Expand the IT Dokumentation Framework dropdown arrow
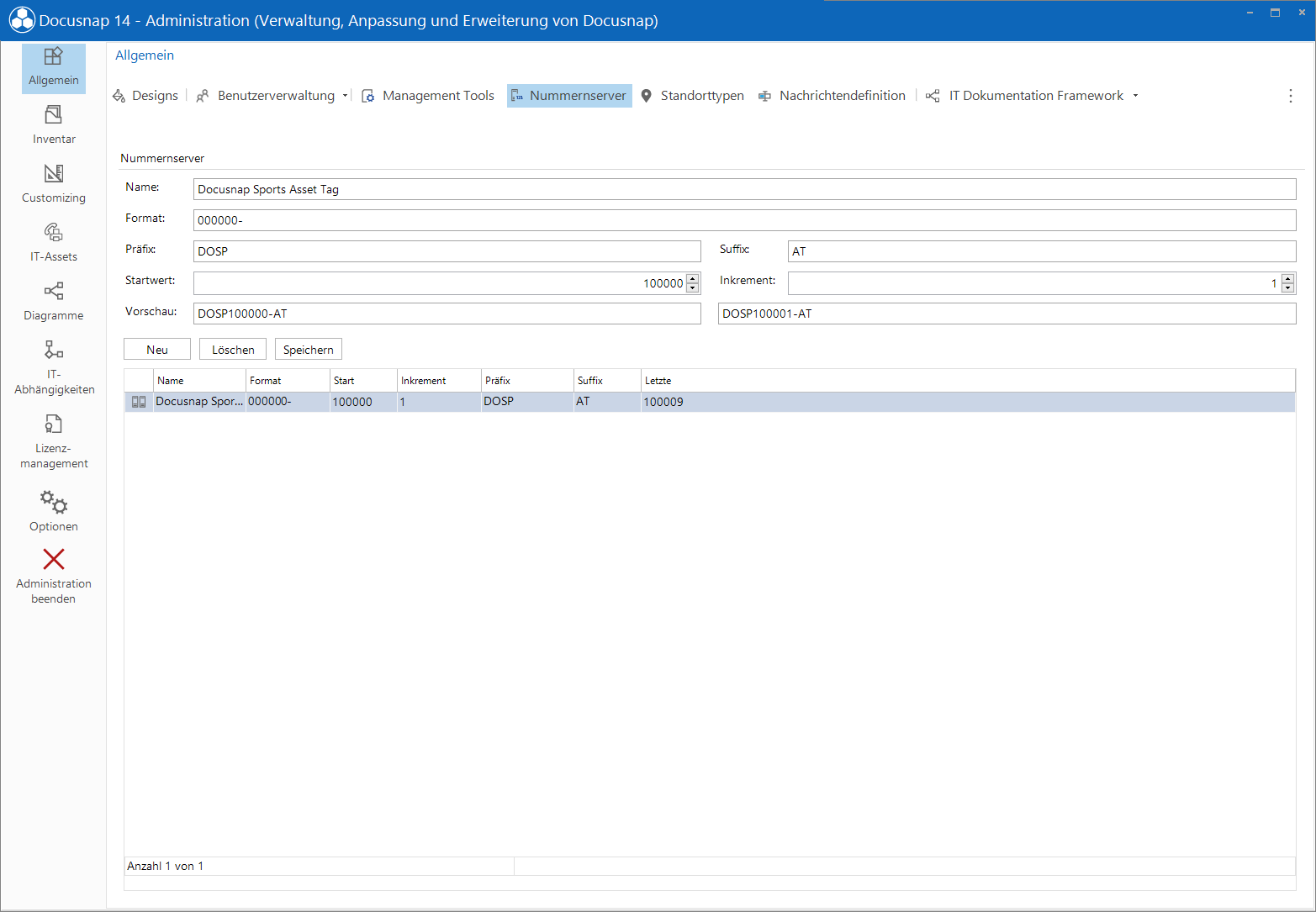Viewport: 1316px width, 912px height. [x=1135, y=96]
